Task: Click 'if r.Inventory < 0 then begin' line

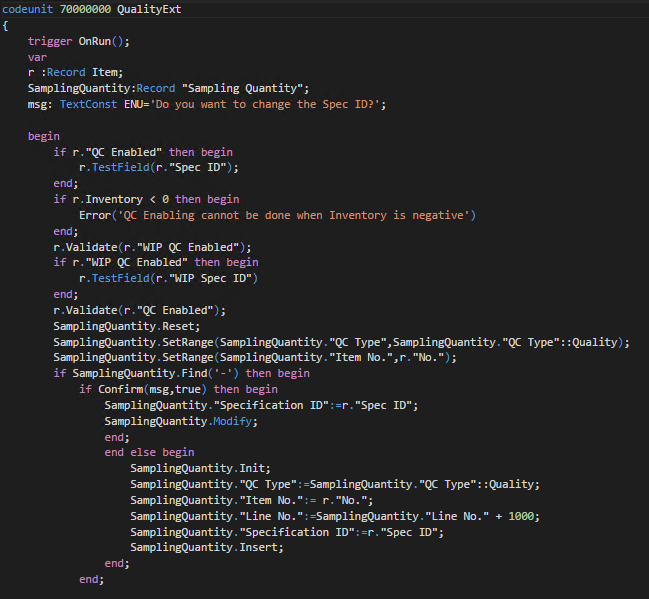Action: click(x=146, y=200)
